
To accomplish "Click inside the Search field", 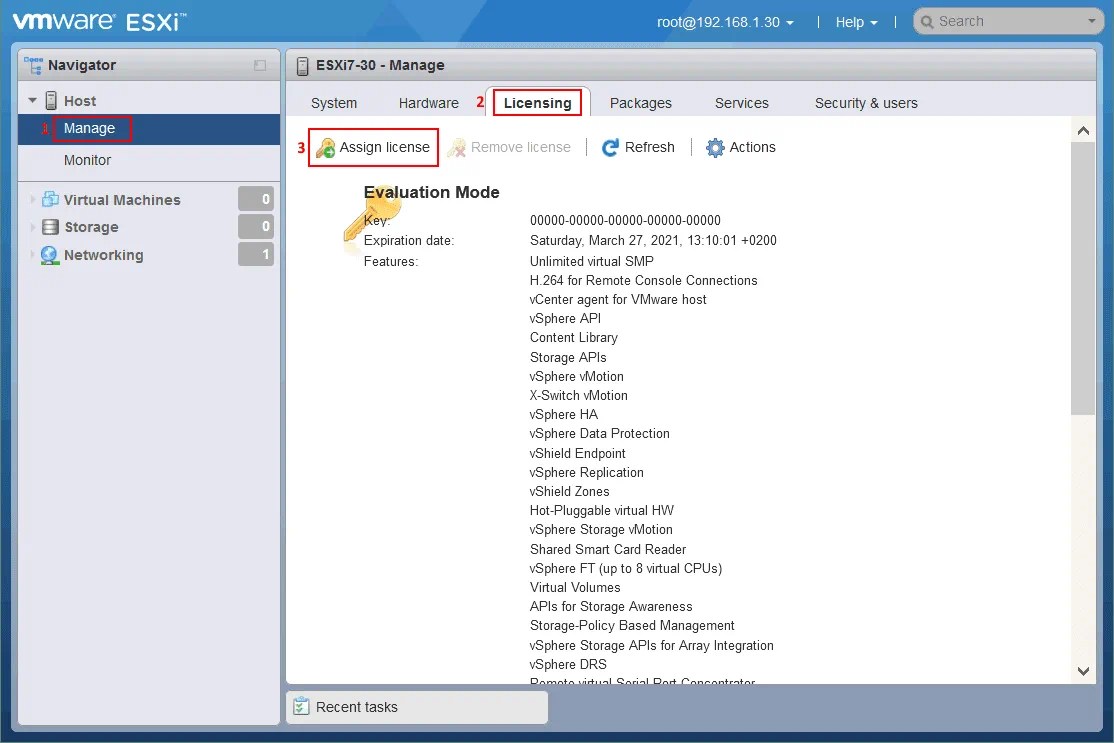I will (1000, 20).
